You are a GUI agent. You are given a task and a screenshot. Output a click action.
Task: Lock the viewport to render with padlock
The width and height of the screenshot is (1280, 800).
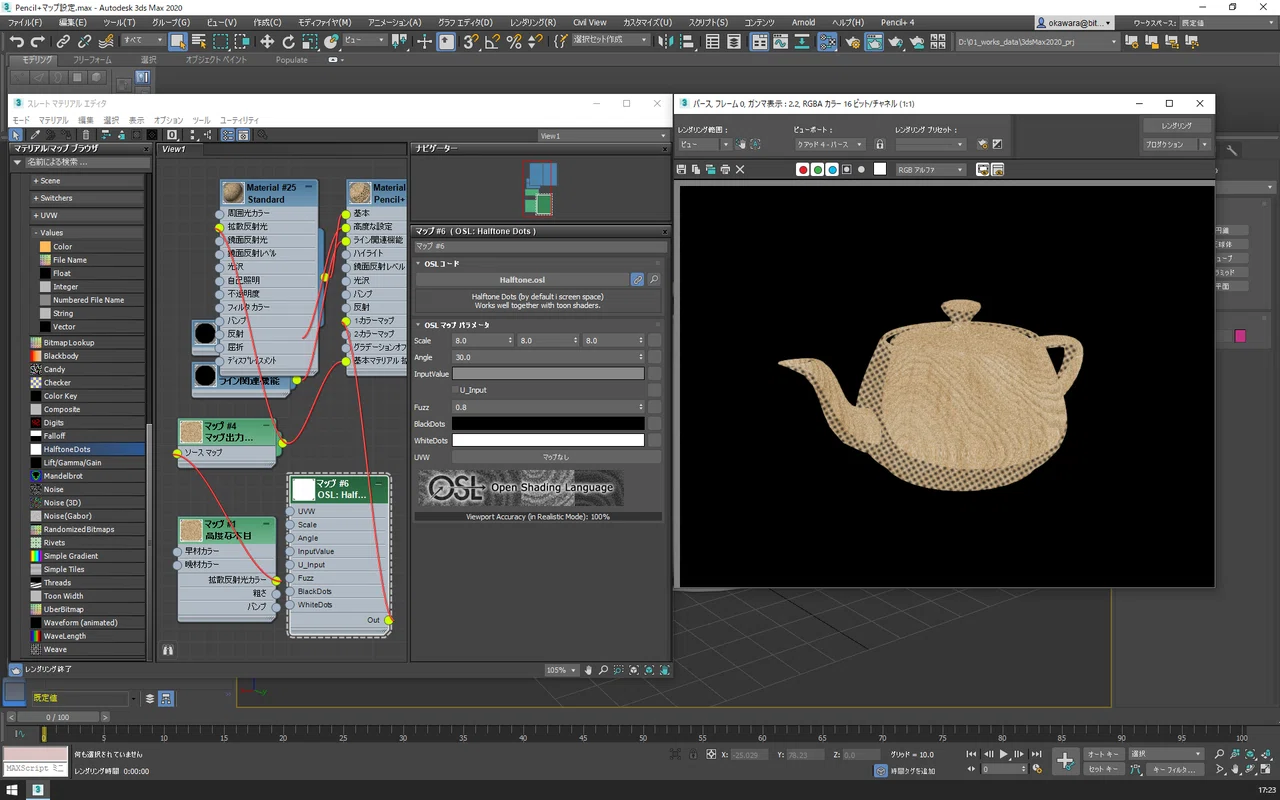[880, 144]
